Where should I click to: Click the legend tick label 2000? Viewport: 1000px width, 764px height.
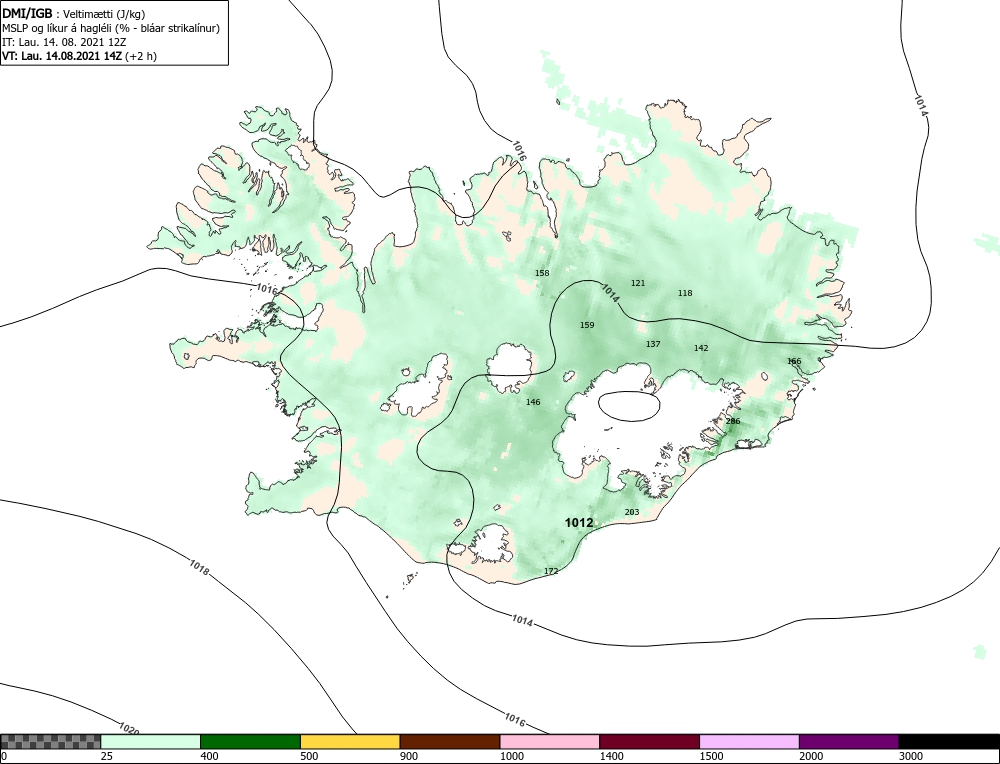pyautogui.click(x=811, y=756)
